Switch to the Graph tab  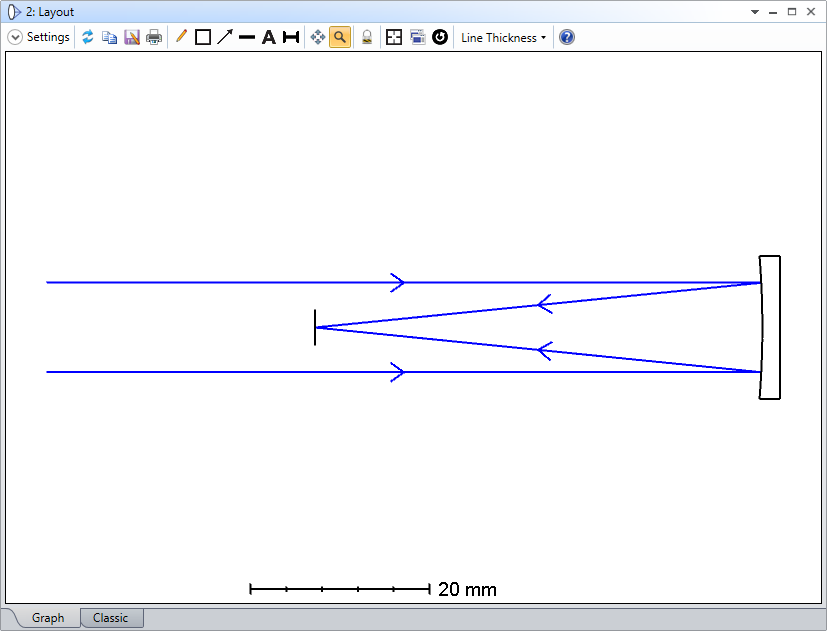[x=48, y=618]
